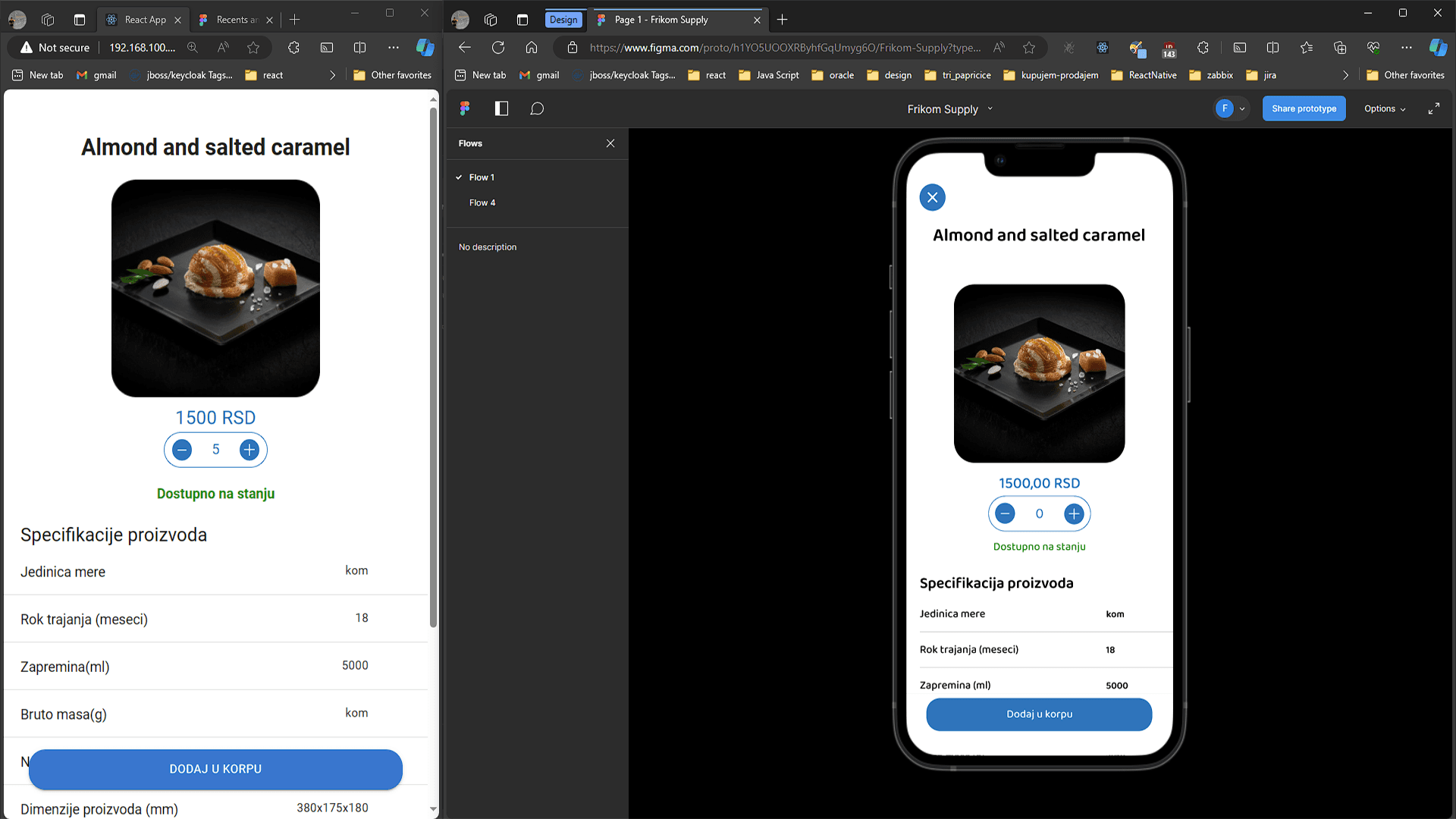
Task: Open the Options dropdown in Figma
Action: coord(1385,108)
